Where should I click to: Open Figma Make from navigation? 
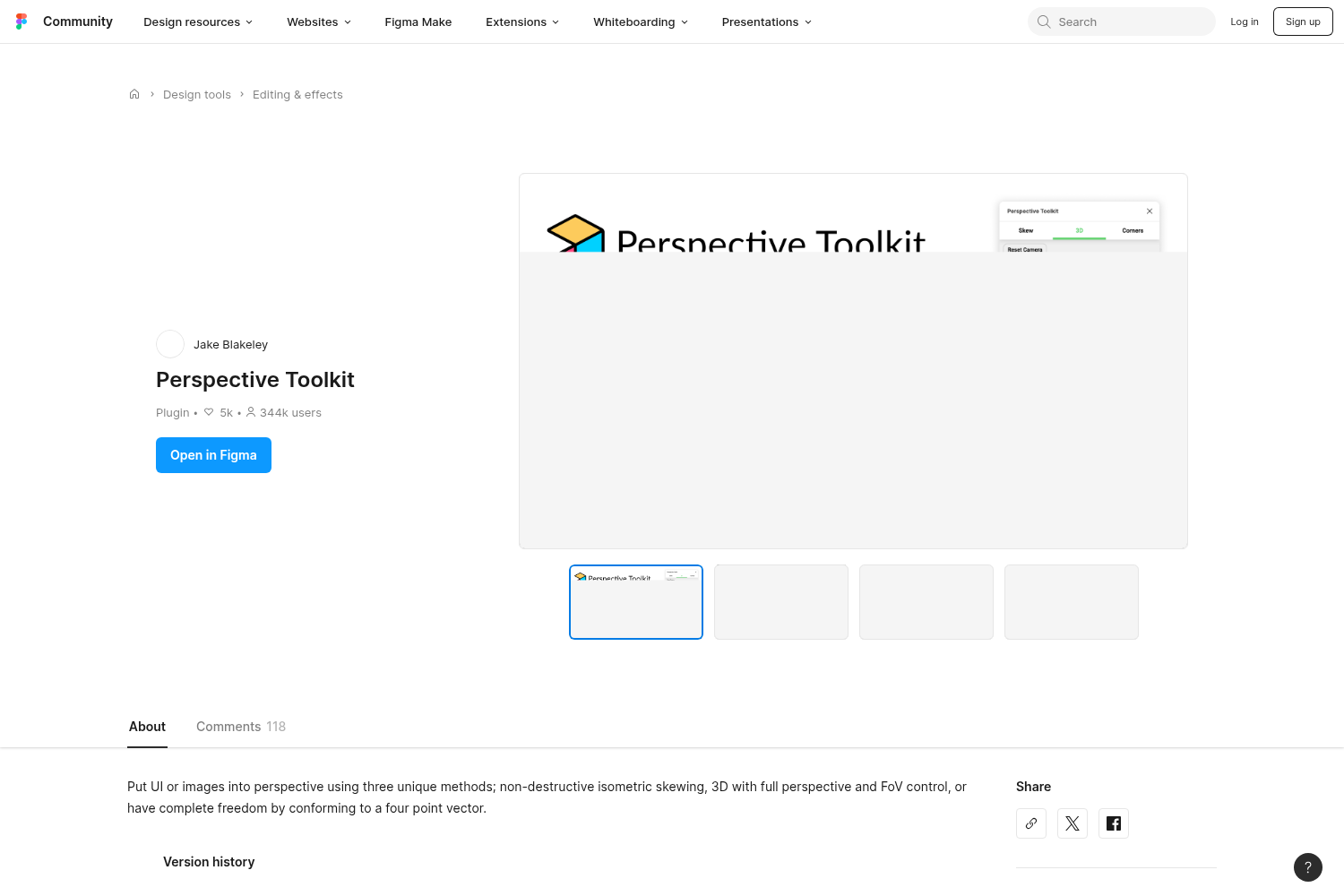[418, 22]
